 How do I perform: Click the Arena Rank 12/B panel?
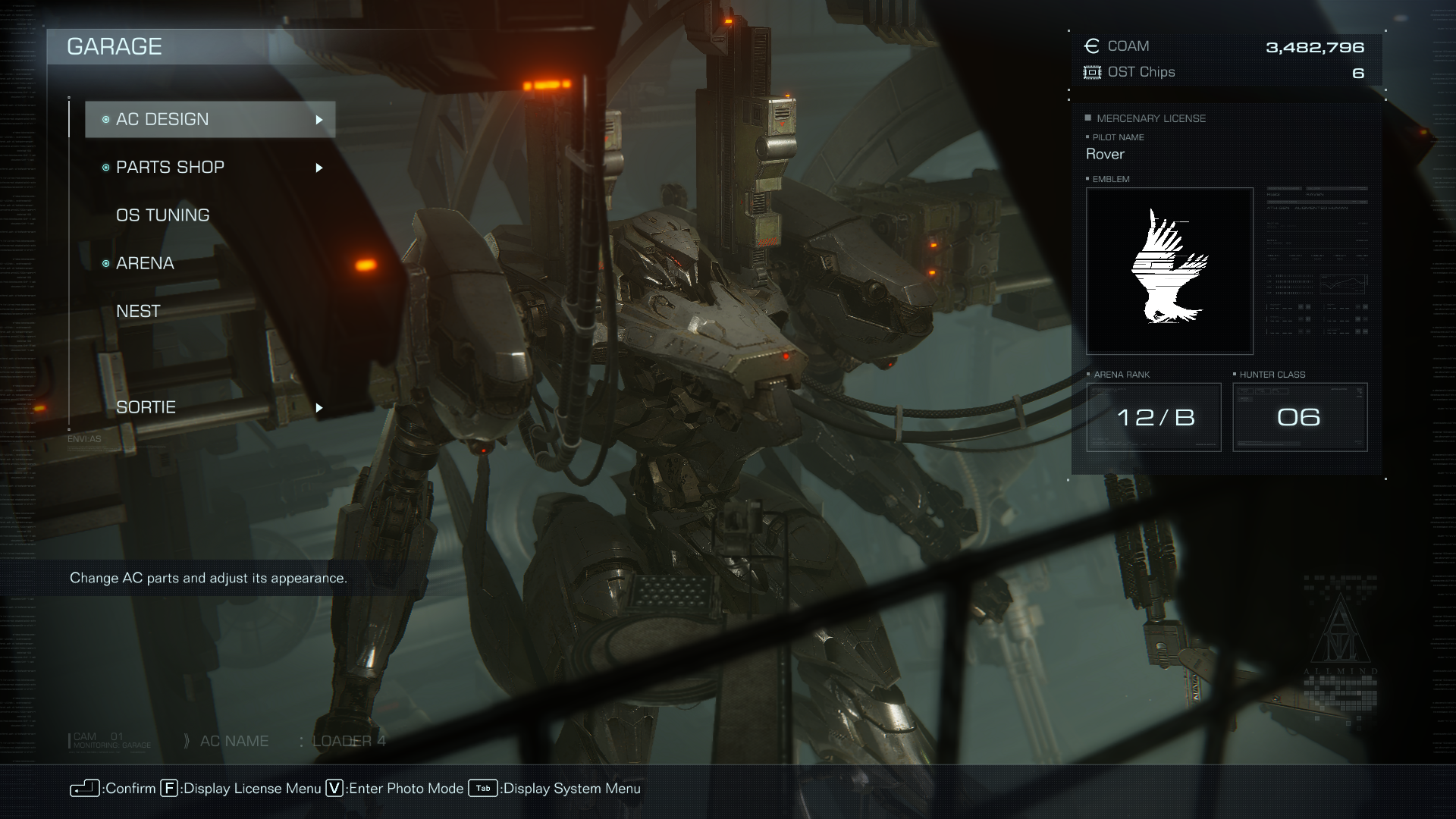(1153, 417)
